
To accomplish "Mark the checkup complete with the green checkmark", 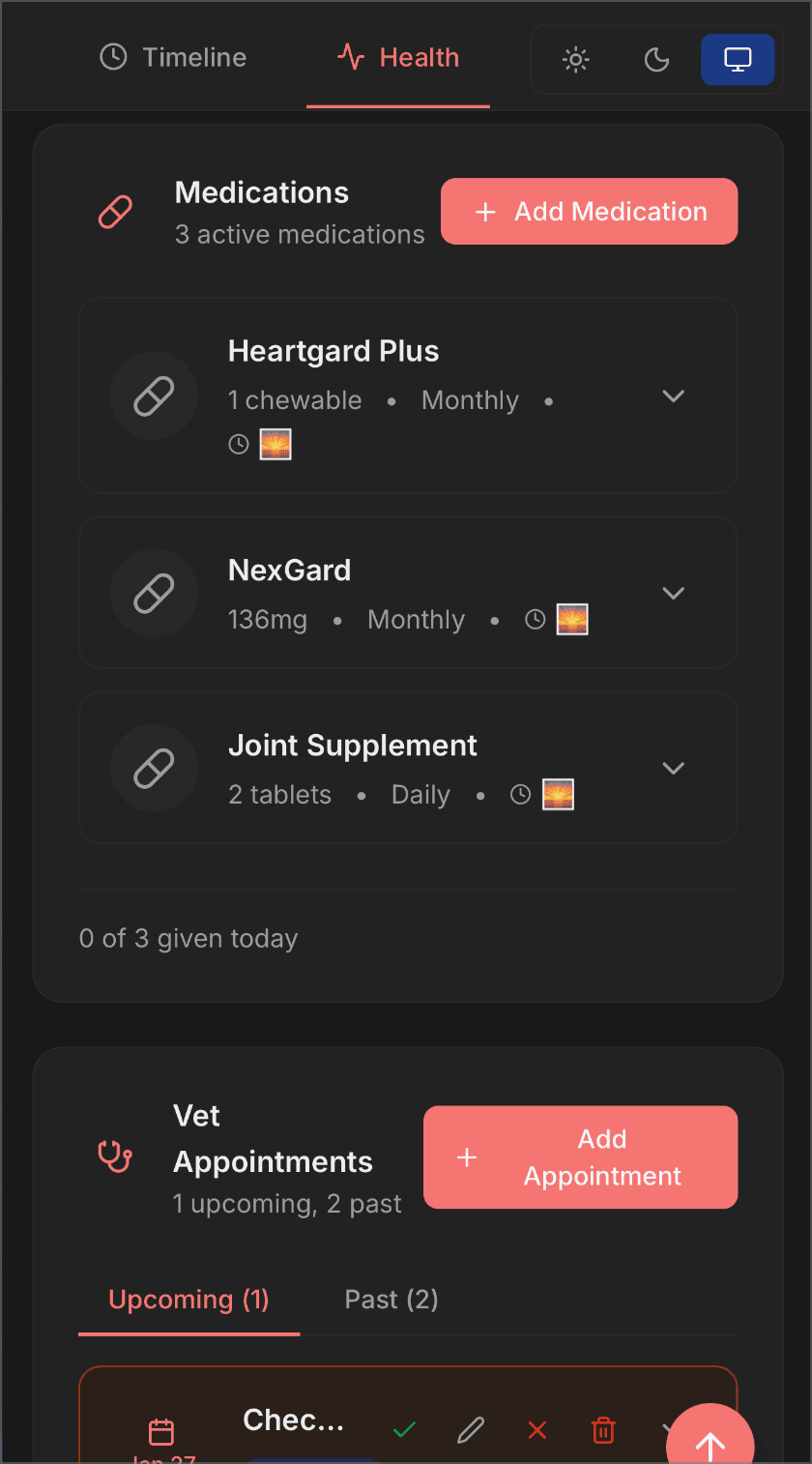I will click(x=404, y=1431).
